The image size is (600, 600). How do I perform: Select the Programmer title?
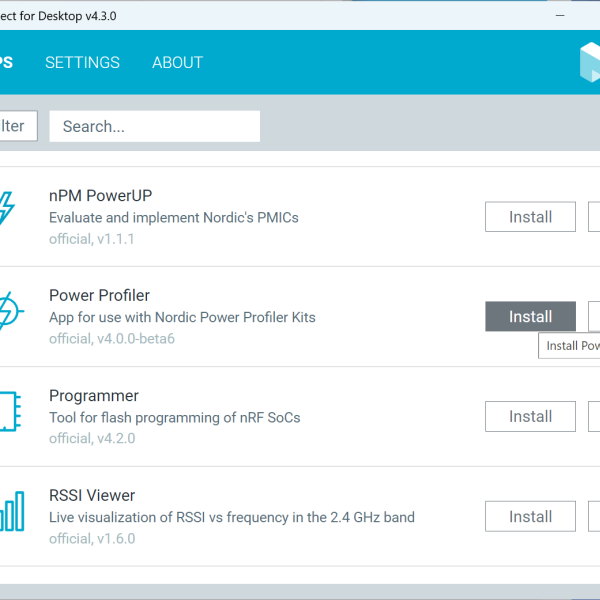pos(94,396)
